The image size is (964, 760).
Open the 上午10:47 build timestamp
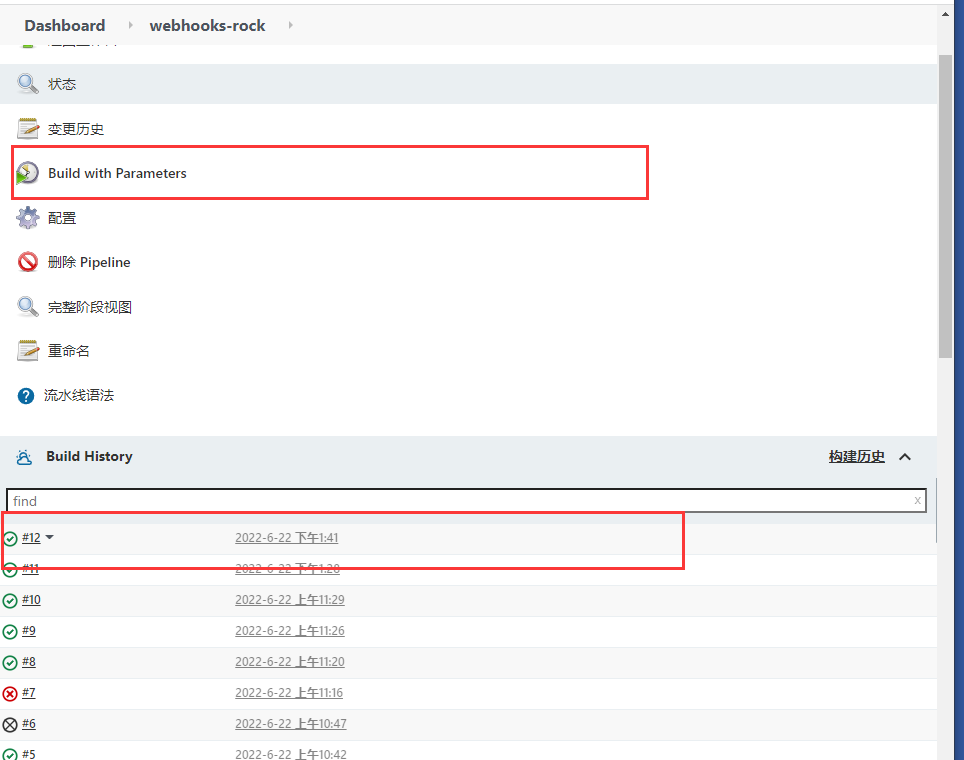291,724
